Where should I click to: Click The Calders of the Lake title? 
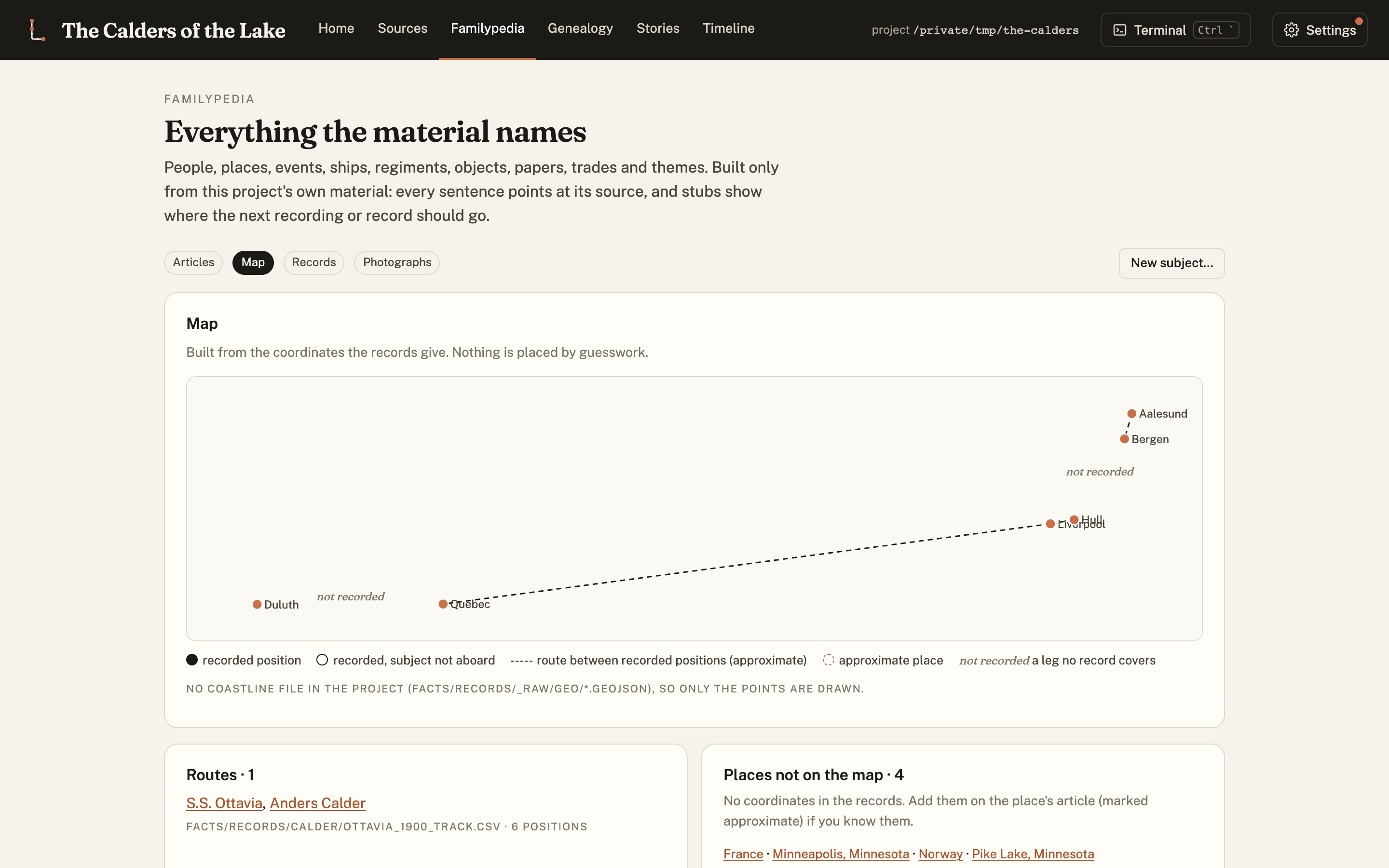coord(173,30)
